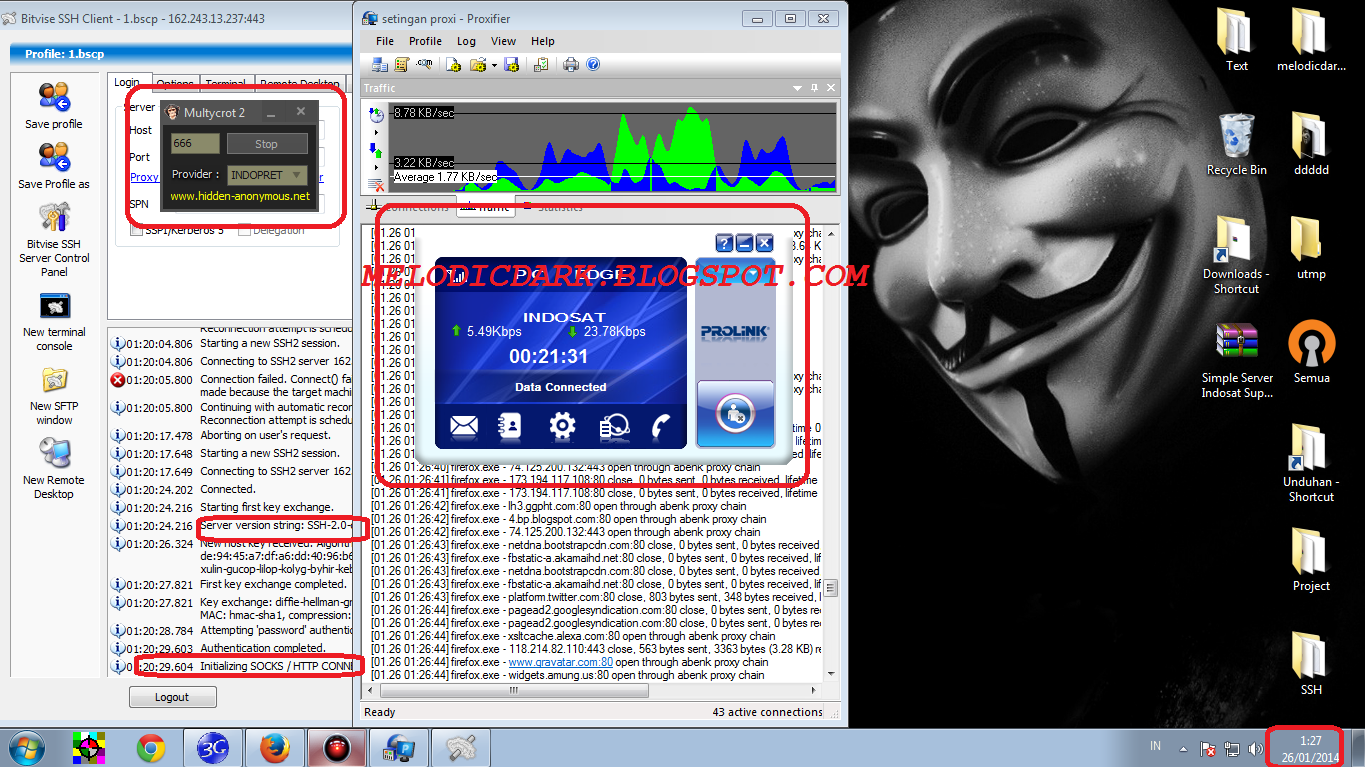
Task: Click the 666 port field in Multycrot
Action: (195, 144)
